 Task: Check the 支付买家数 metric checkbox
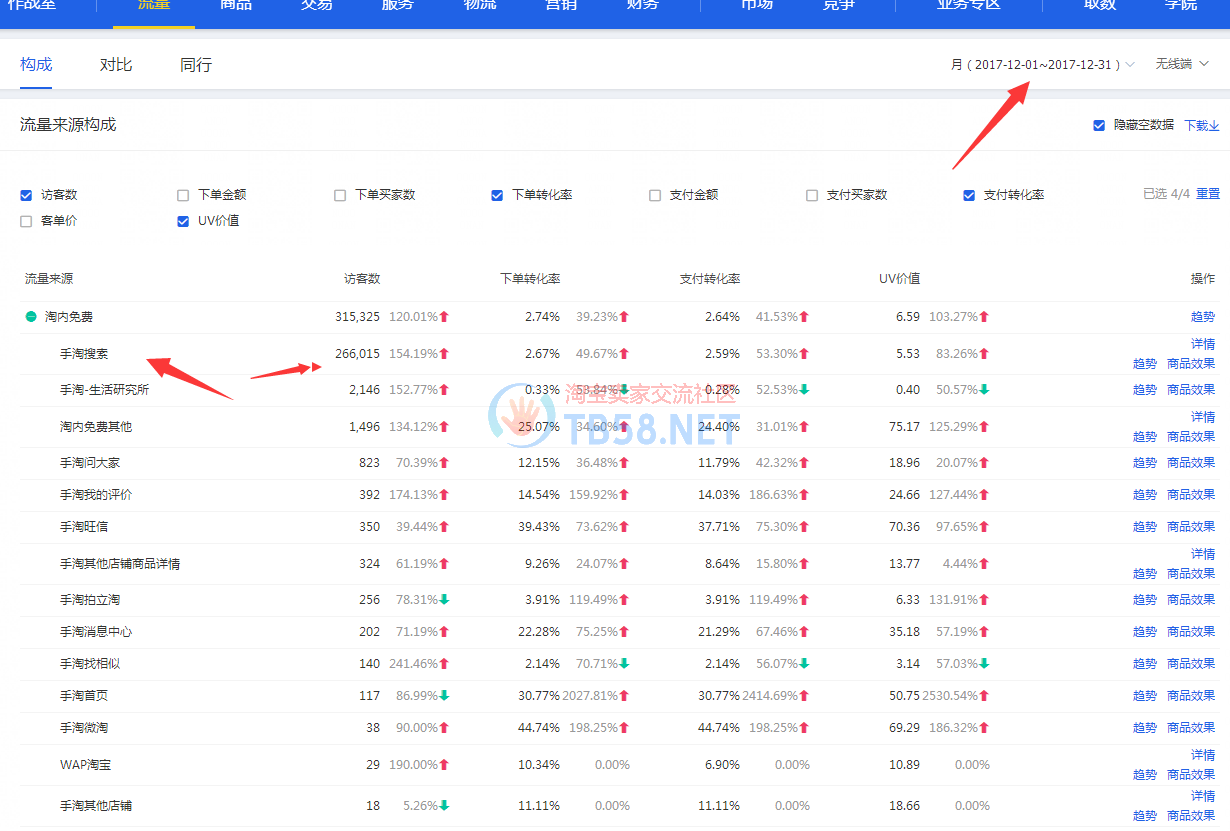point(812,195)
